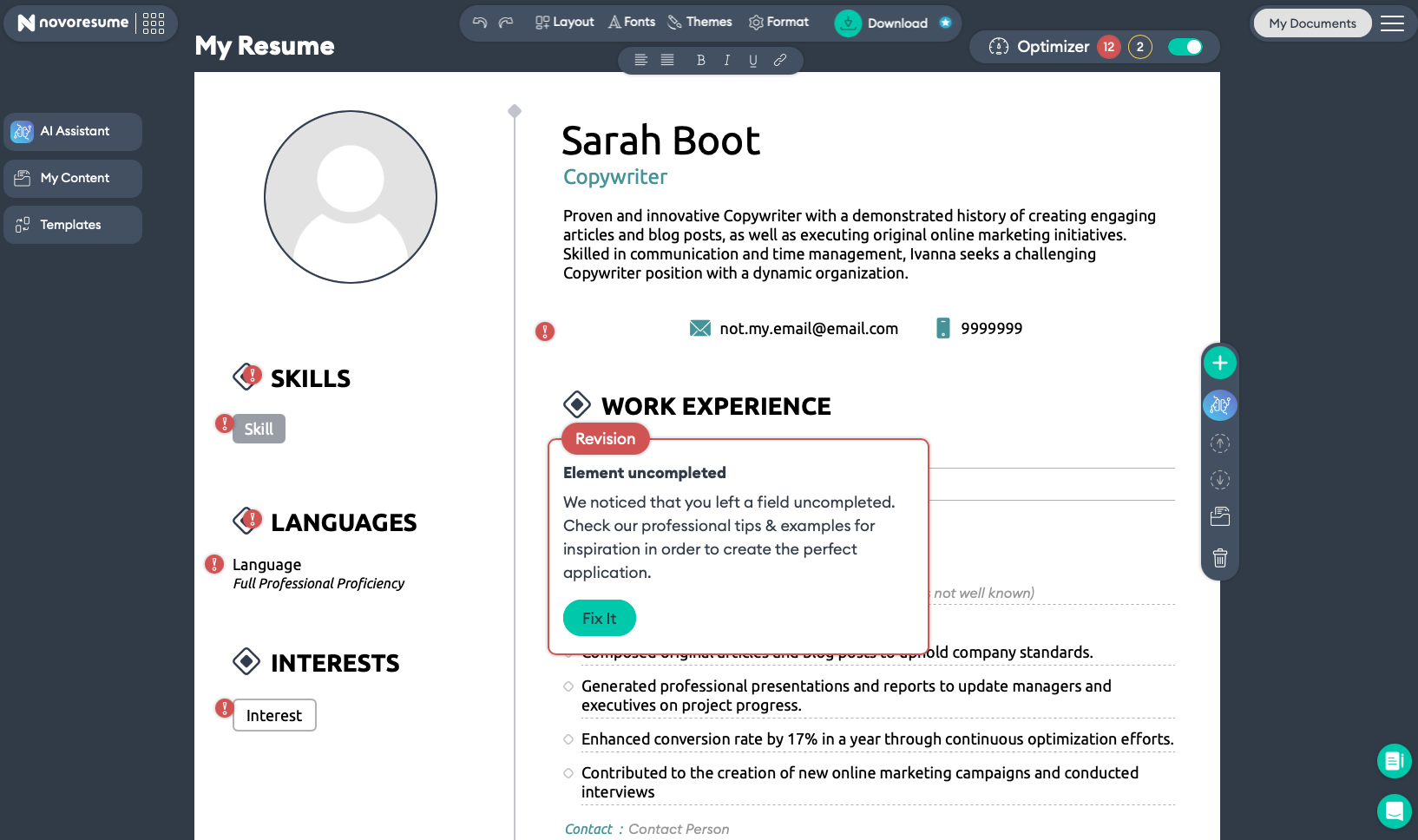1418x840 pixels.
Task: Click the undo arrow icon
Action: pos(479,23)
